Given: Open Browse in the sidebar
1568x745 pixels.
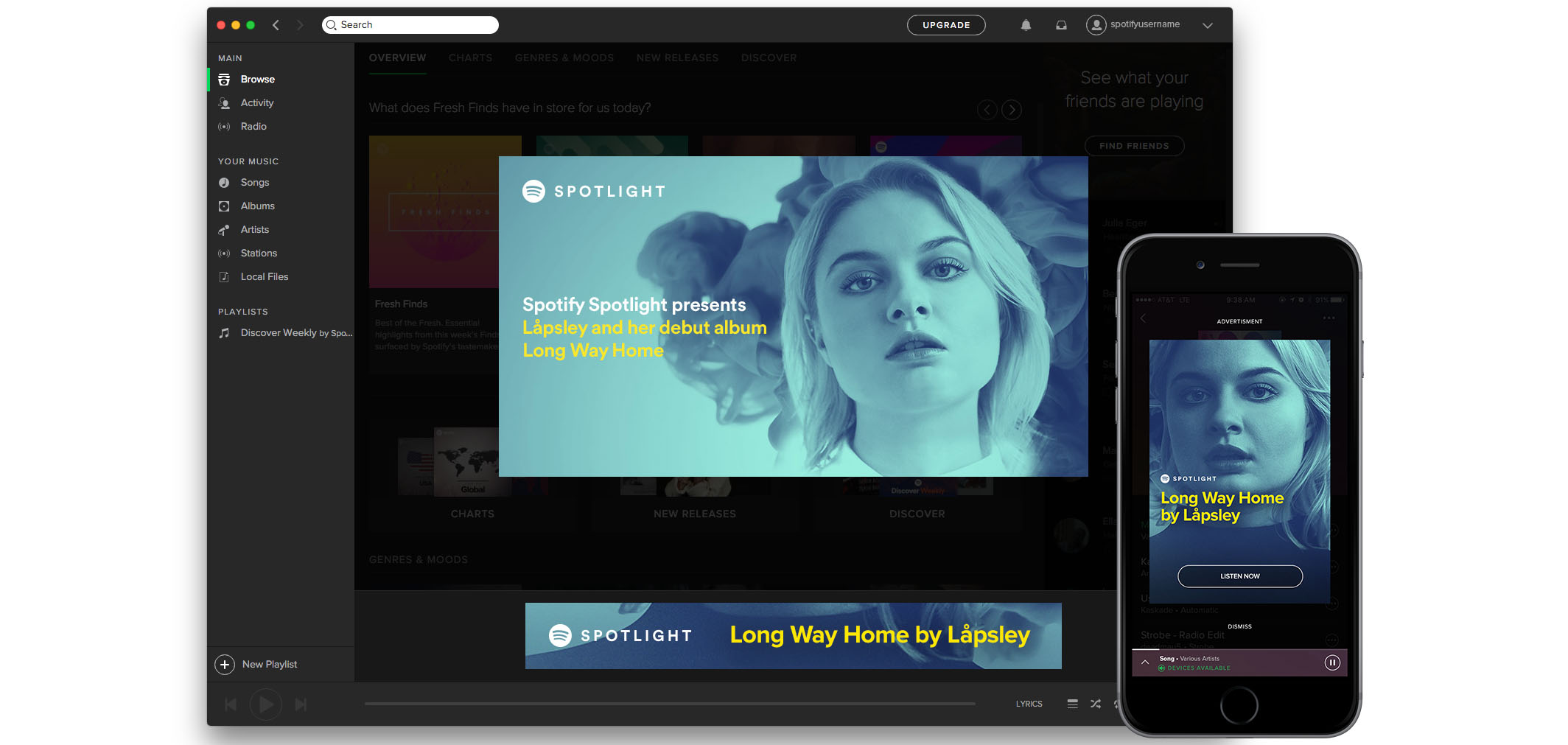Looking at the screenshot, I should click(257, 80).
